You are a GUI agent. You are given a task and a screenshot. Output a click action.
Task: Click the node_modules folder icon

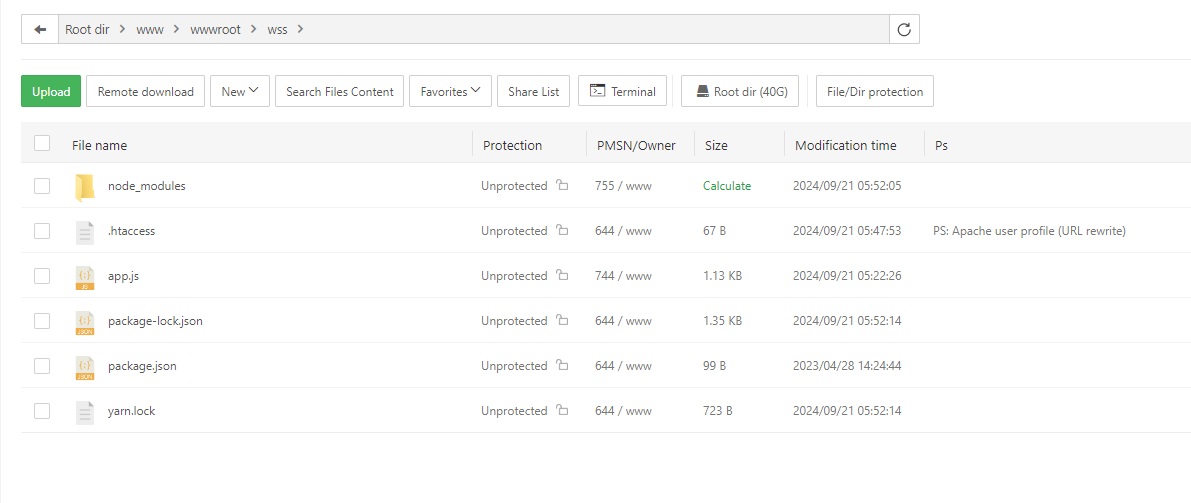[x=85, y=186]
